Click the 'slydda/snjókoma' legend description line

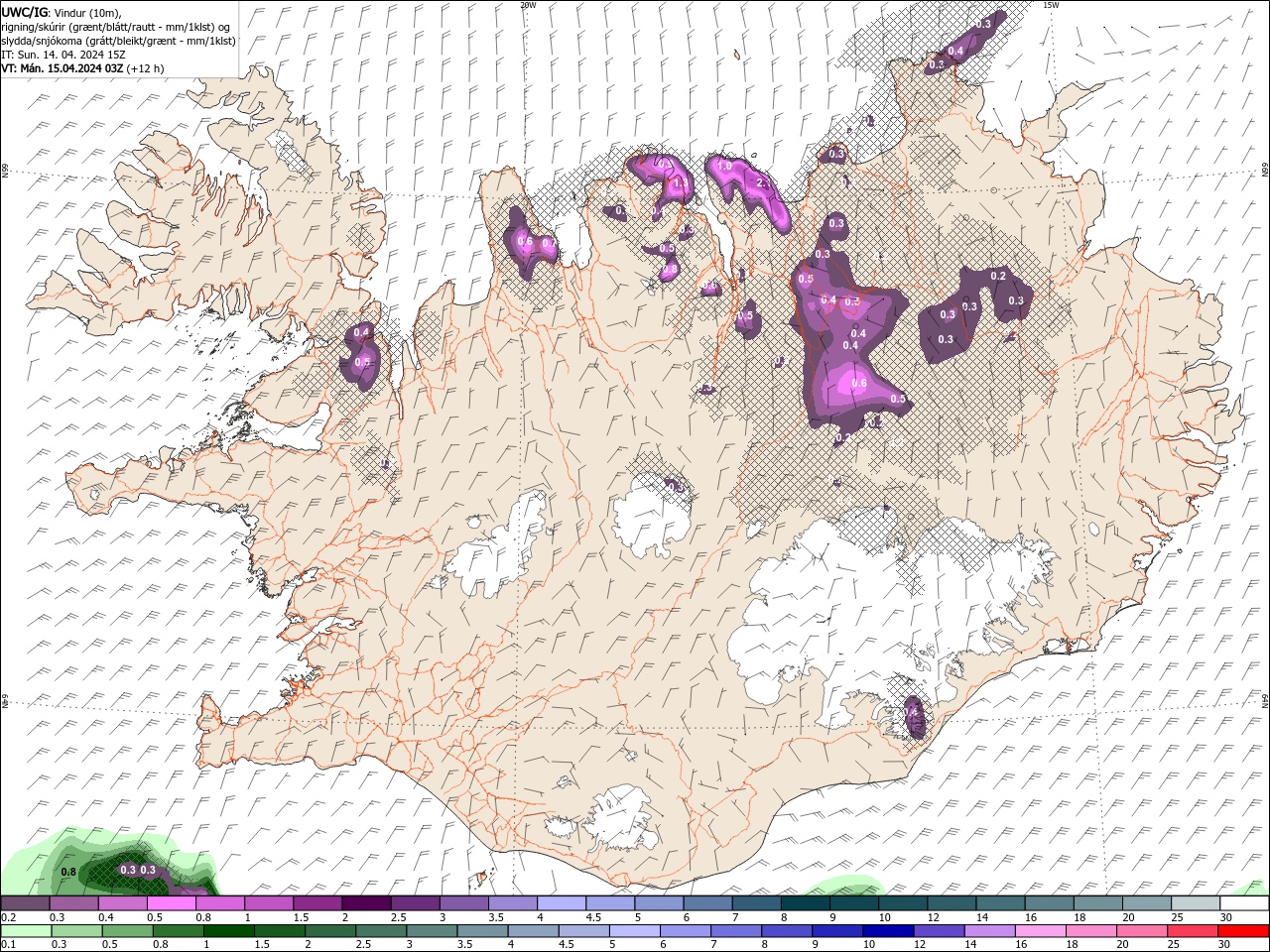[118, 41]
